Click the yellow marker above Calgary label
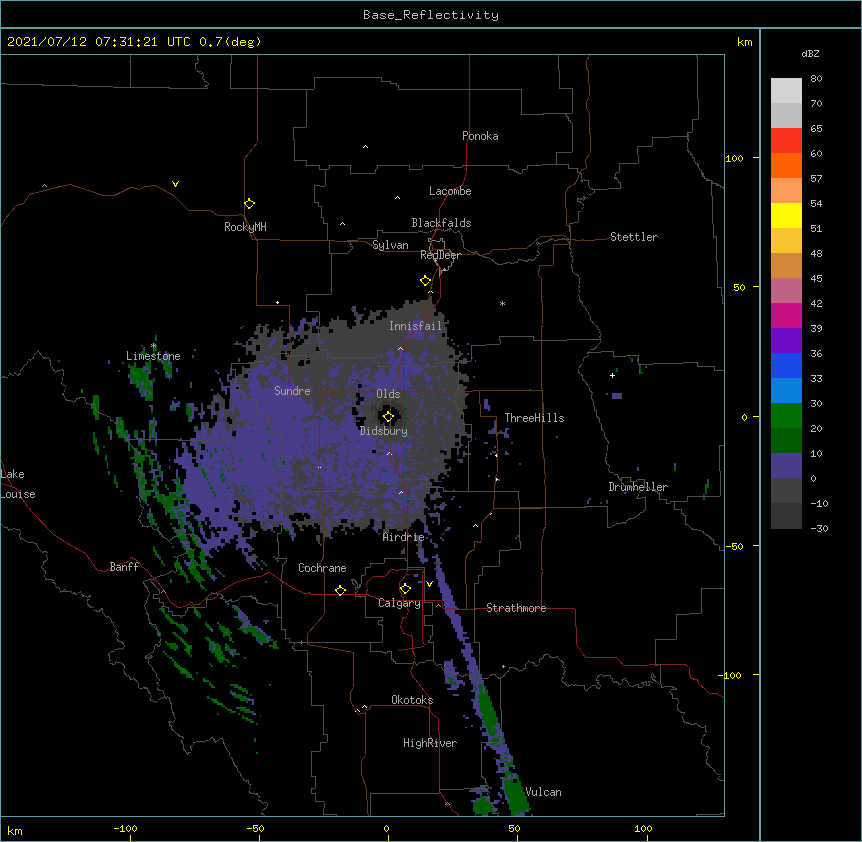This screenshot has width=862, height=842. pyautogui.click(x=405, y=589)
